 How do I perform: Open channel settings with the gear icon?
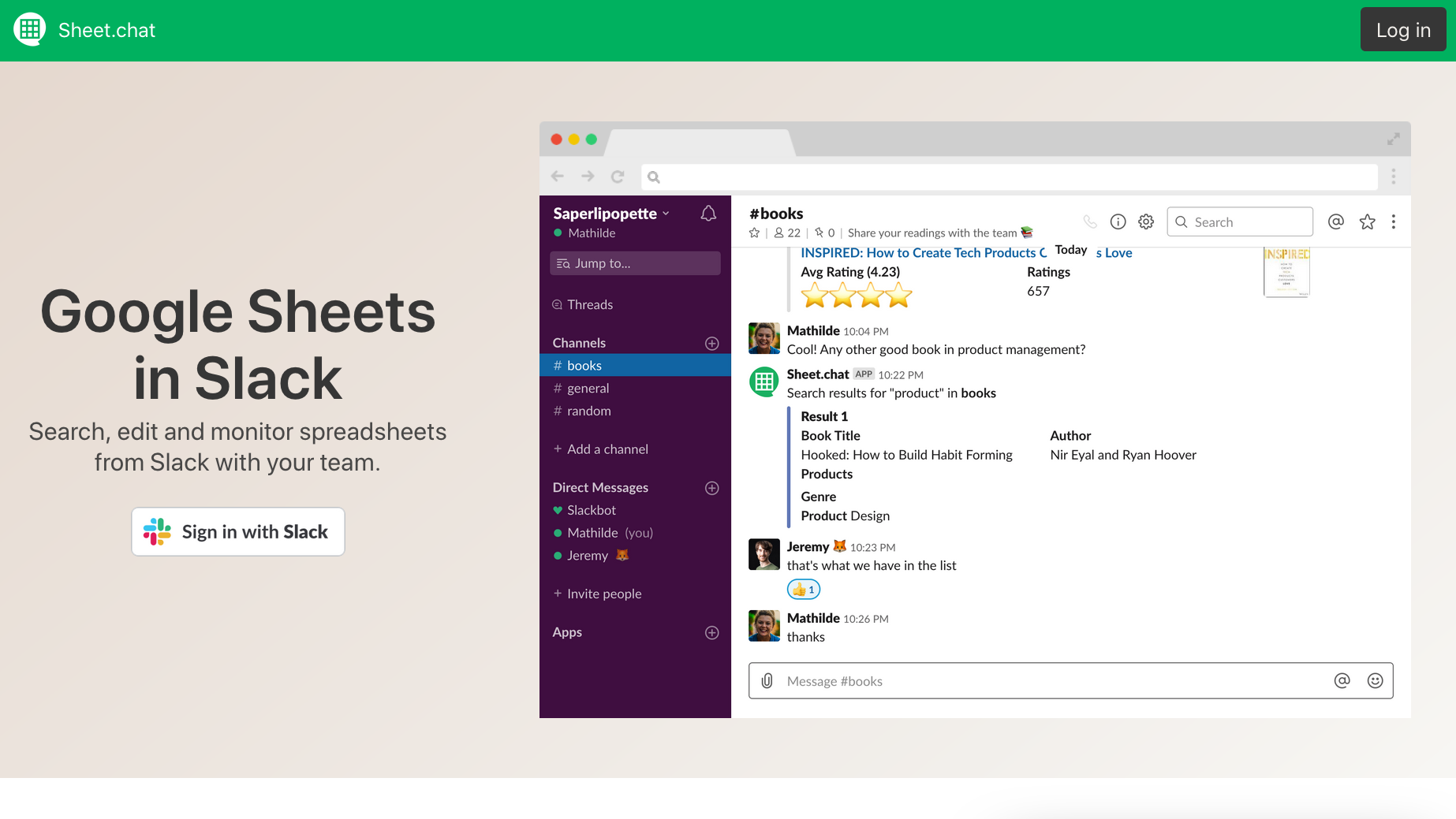pyautogui.click(x=1145, y=222)
